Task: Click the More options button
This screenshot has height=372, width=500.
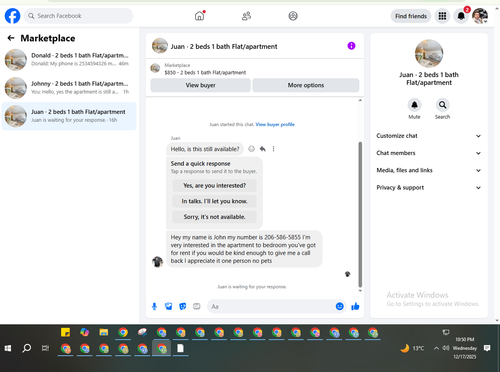Action: (306, 85)
